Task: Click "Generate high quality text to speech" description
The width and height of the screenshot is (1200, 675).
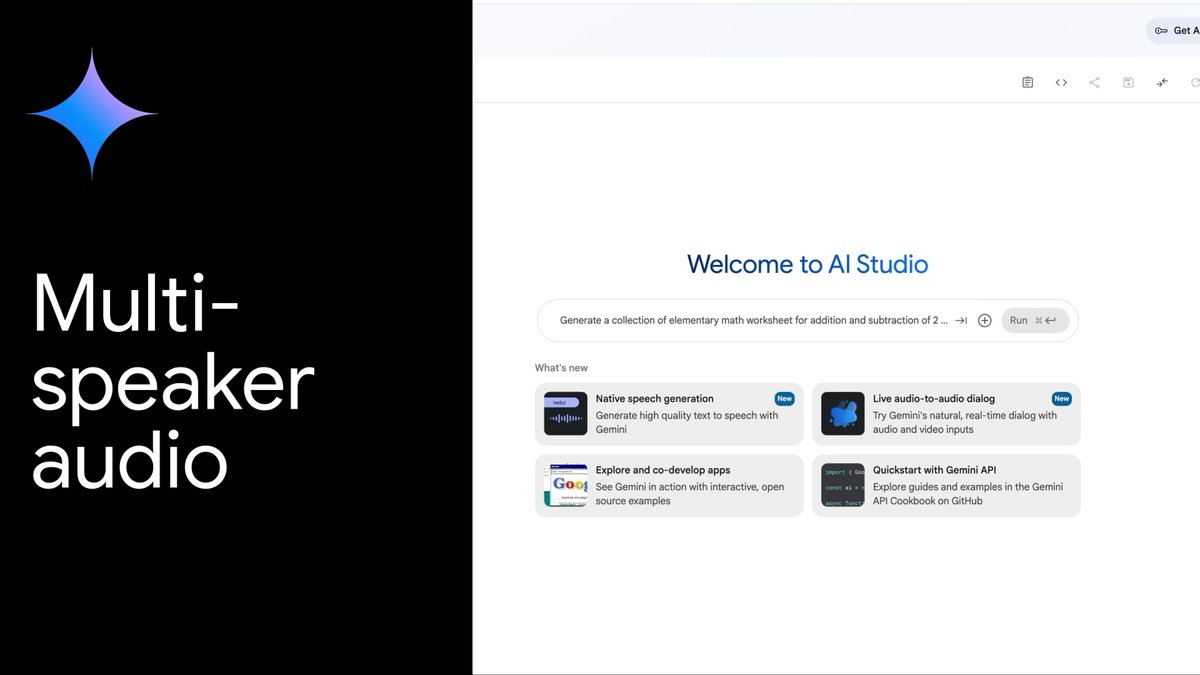Action: pos(687,422)
